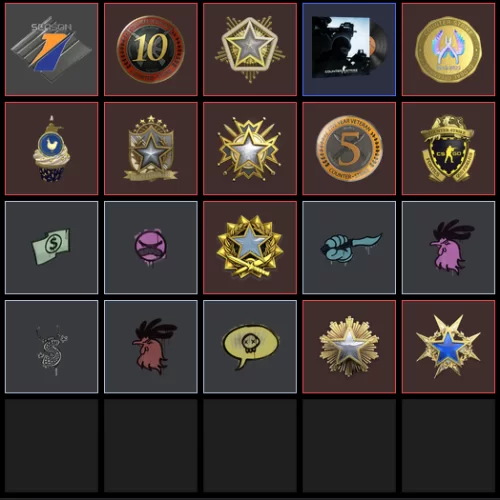Select the pentagon star service medal
The image size is (500, 500).
(x=250, y=49)
